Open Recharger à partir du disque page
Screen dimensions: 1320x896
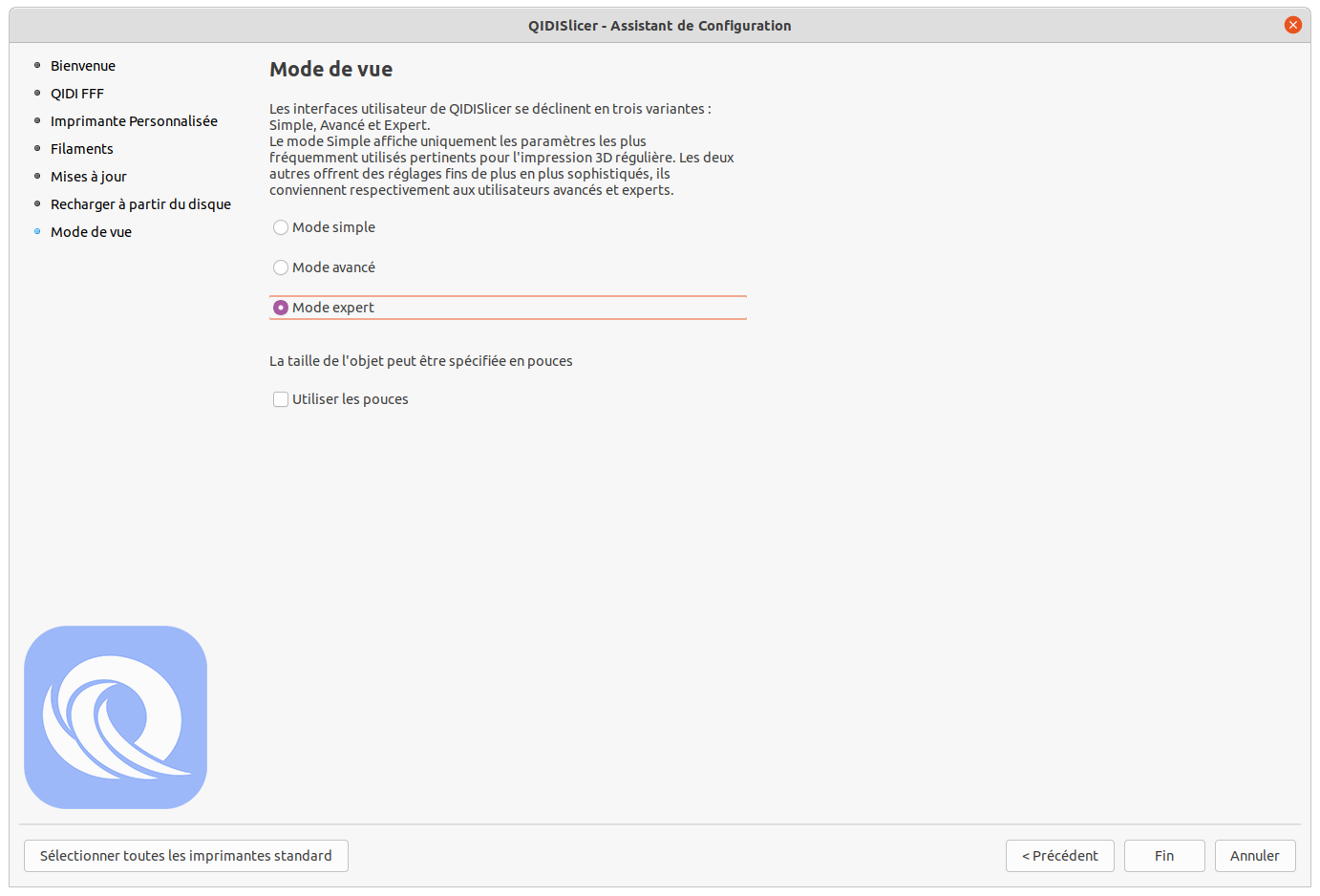click(x=140, y=204)
